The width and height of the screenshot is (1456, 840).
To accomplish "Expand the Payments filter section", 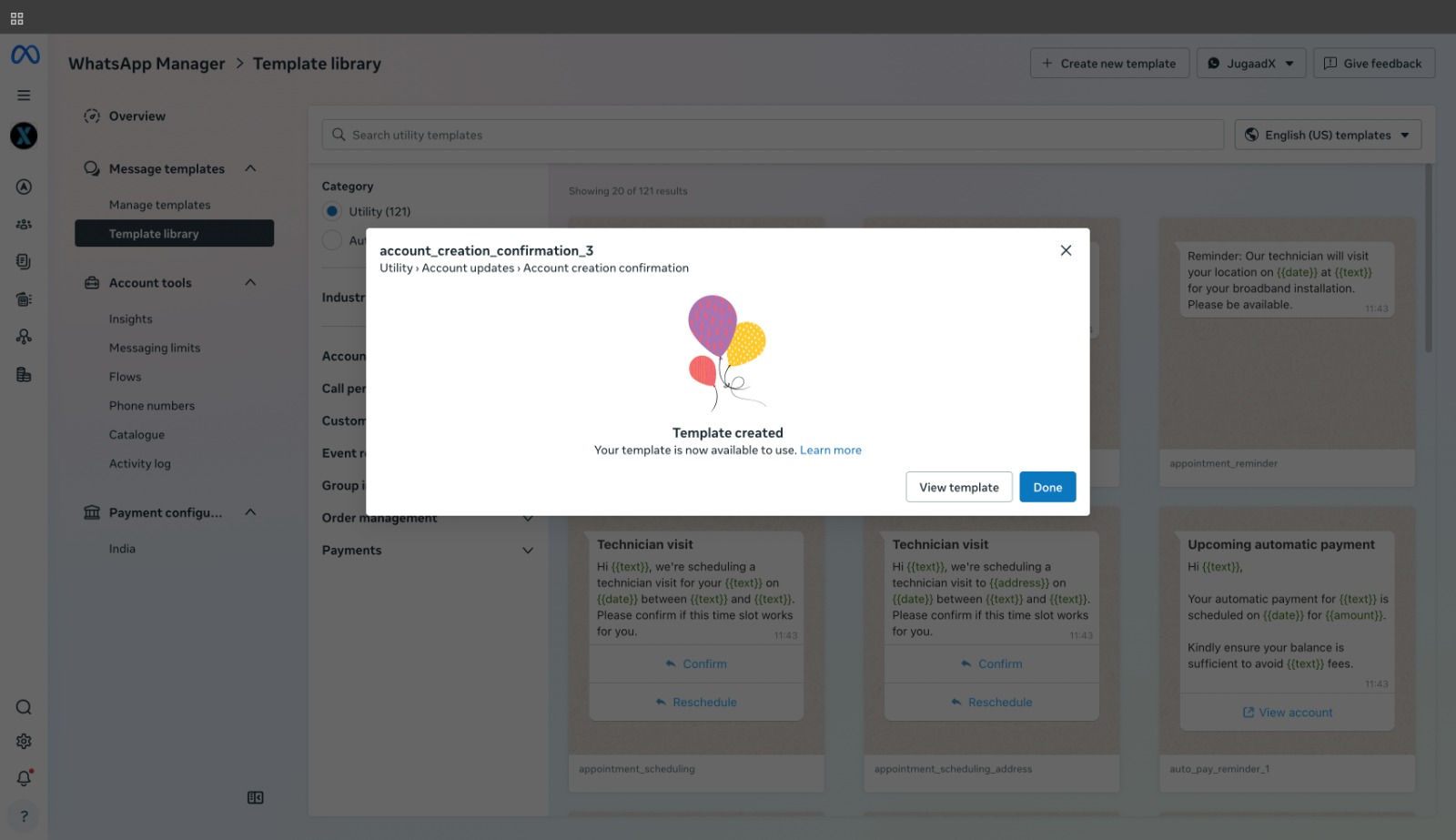I will [527, 551].
